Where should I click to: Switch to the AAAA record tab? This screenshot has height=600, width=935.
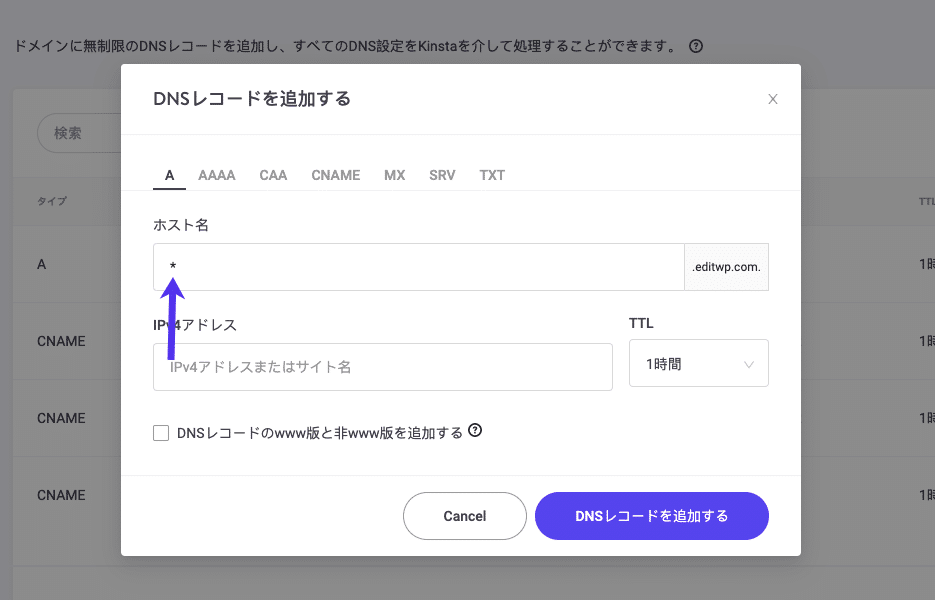click(x=216, y=175)
